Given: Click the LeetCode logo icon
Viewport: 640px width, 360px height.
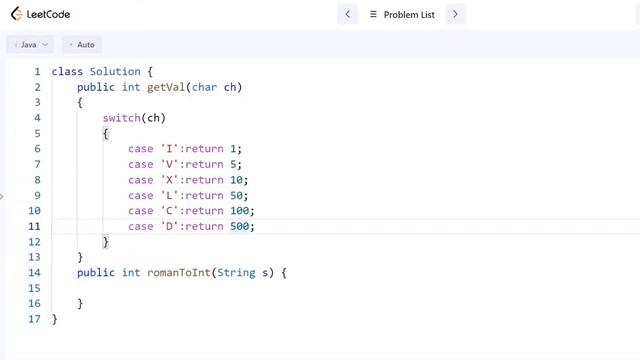Looking at the screenshot, I should (x=16, y=14).
